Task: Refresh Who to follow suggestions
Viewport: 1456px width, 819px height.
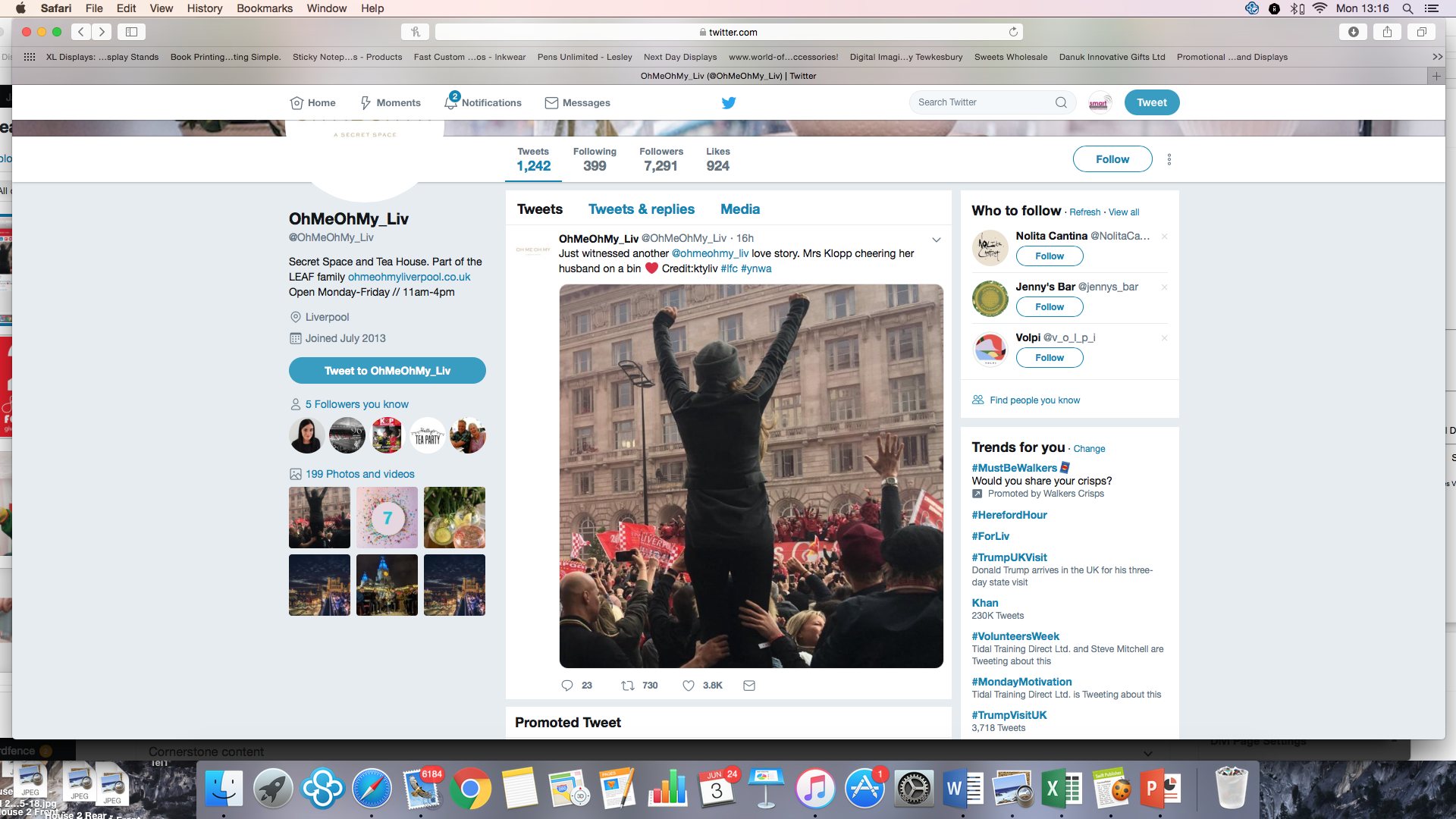Action: click(1085, 212)
